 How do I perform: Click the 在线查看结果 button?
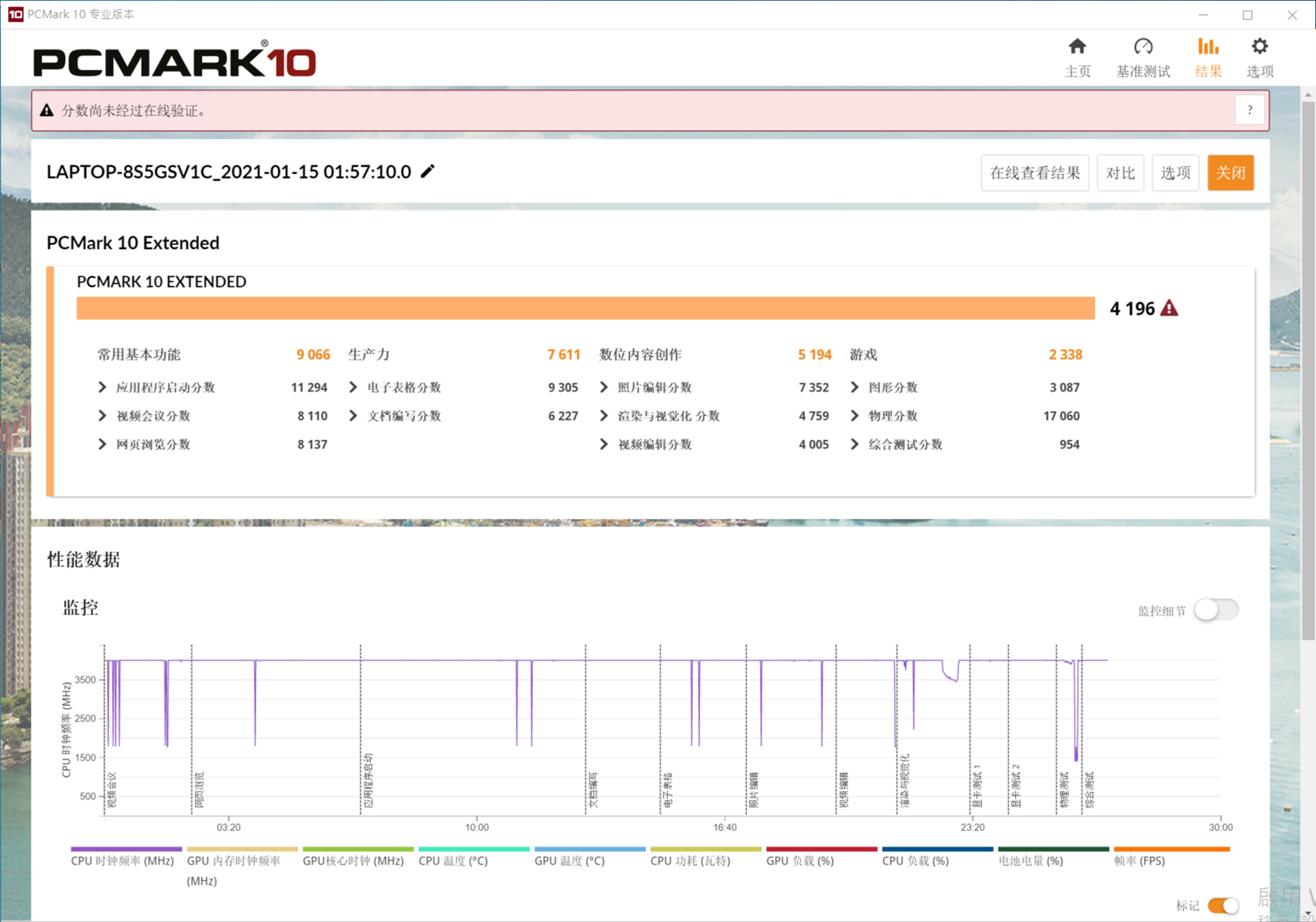coord(1035,173)
